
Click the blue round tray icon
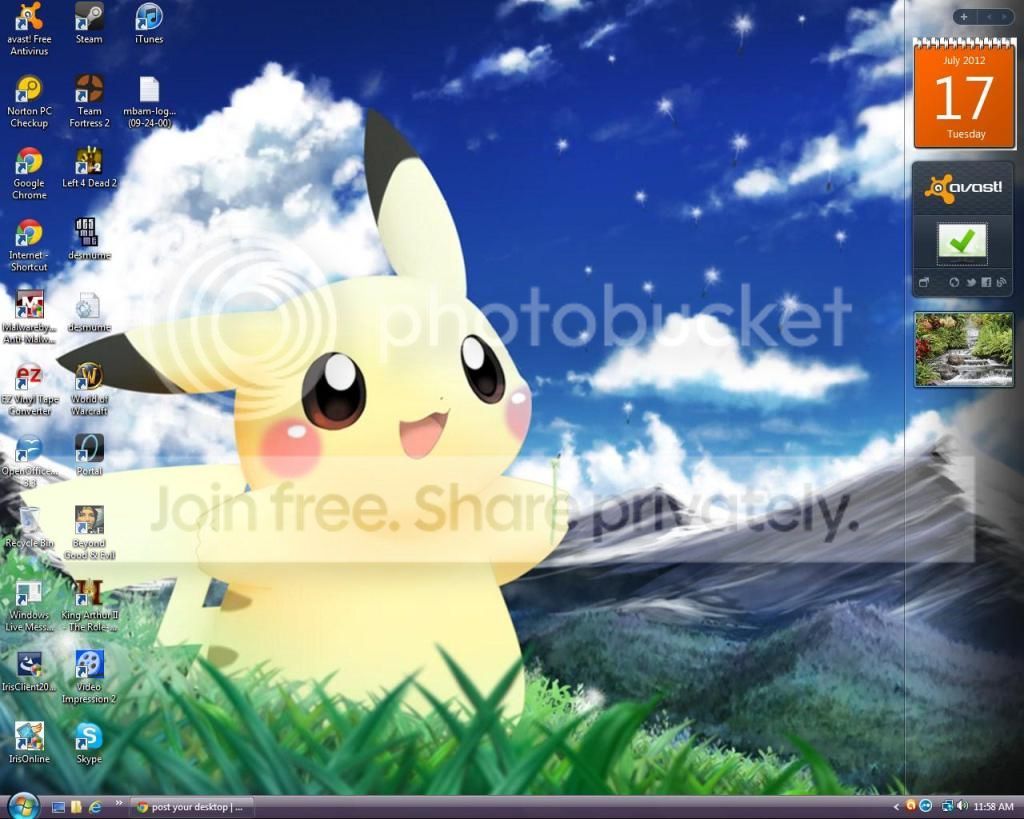point(926,807)
